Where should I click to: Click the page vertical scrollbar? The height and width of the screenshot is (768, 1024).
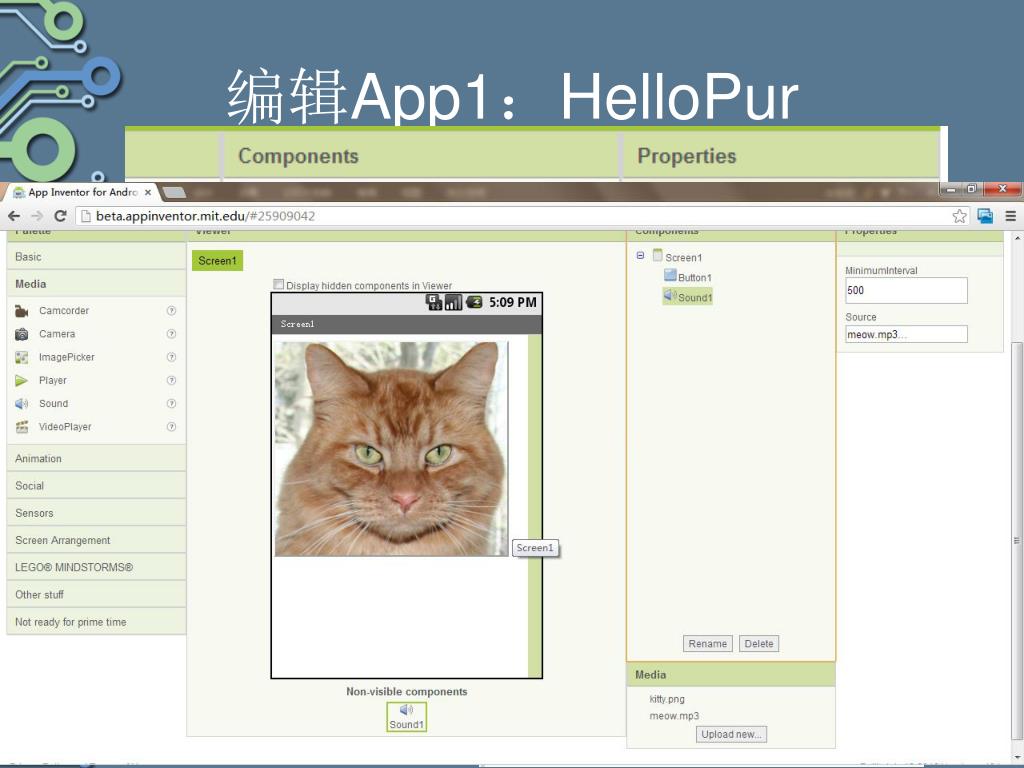pyautogui.click(x=1017, y=542)
